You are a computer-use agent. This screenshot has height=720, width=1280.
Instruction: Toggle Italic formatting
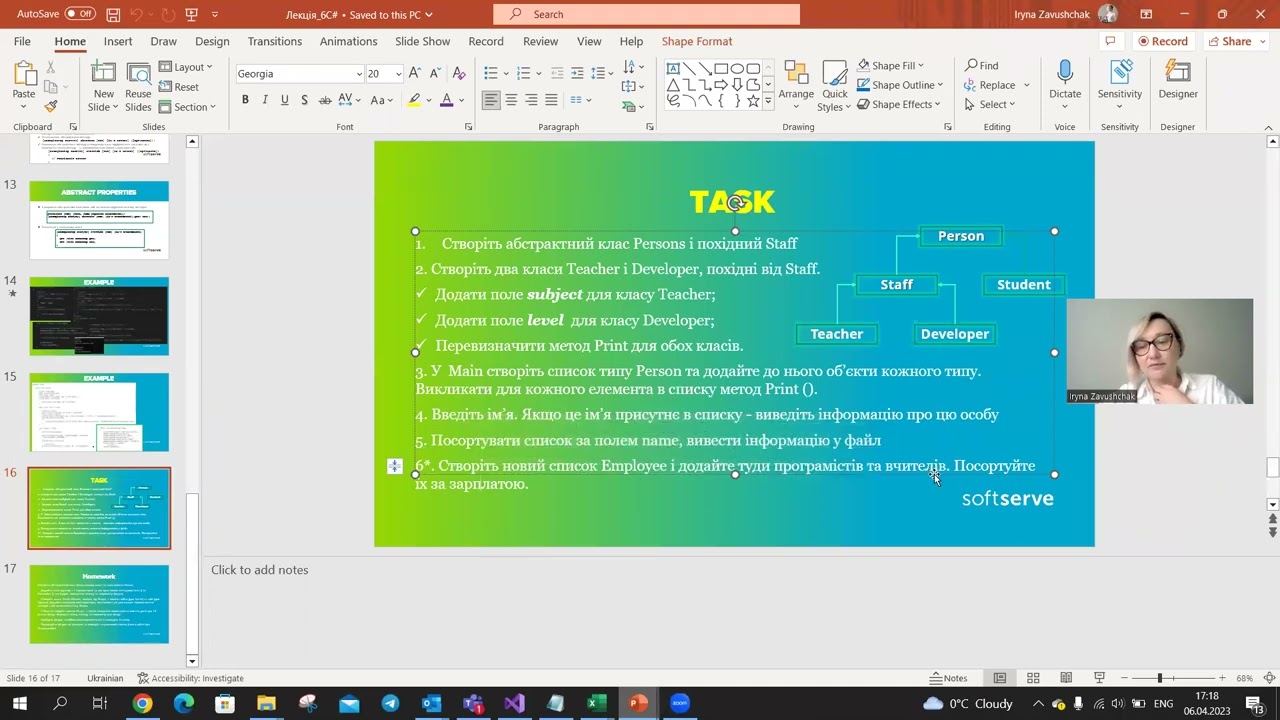pos(265,100)
